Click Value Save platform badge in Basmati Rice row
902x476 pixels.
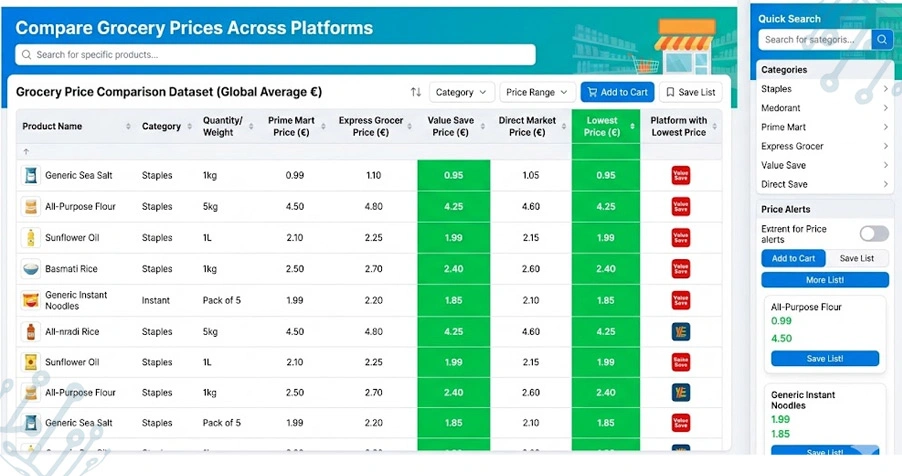(x=681, y=269)
